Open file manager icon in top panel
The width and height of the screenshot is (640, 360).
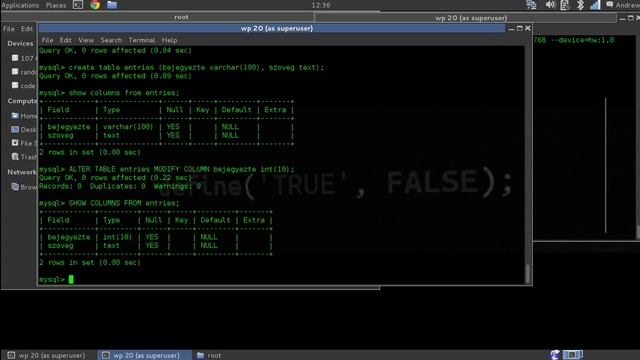(x=112, y=5)
